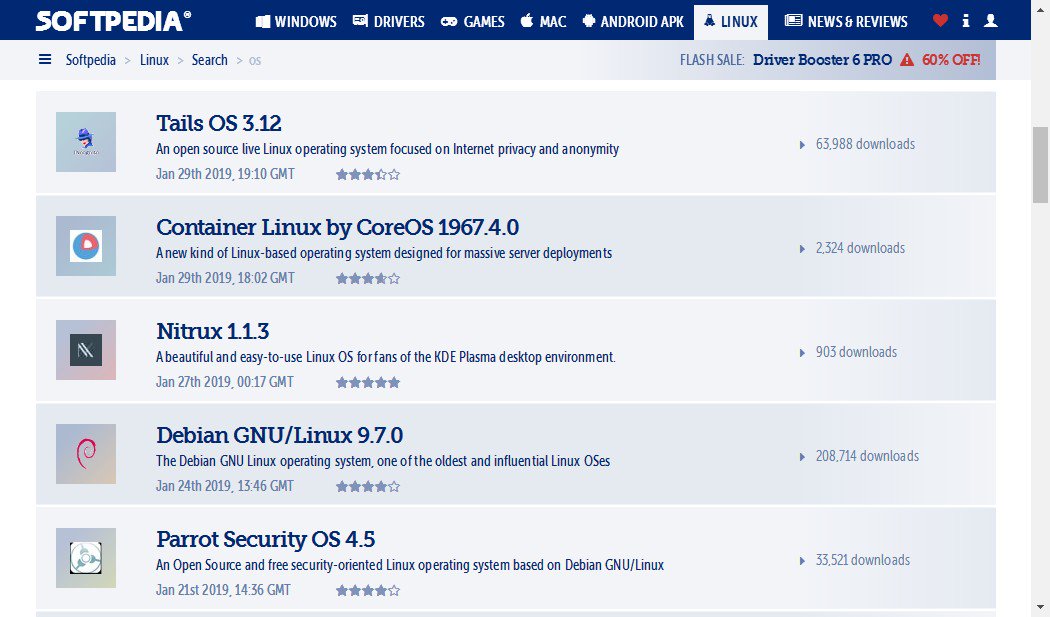Click the 'os' breadcrumb search term

click(254, 60)
